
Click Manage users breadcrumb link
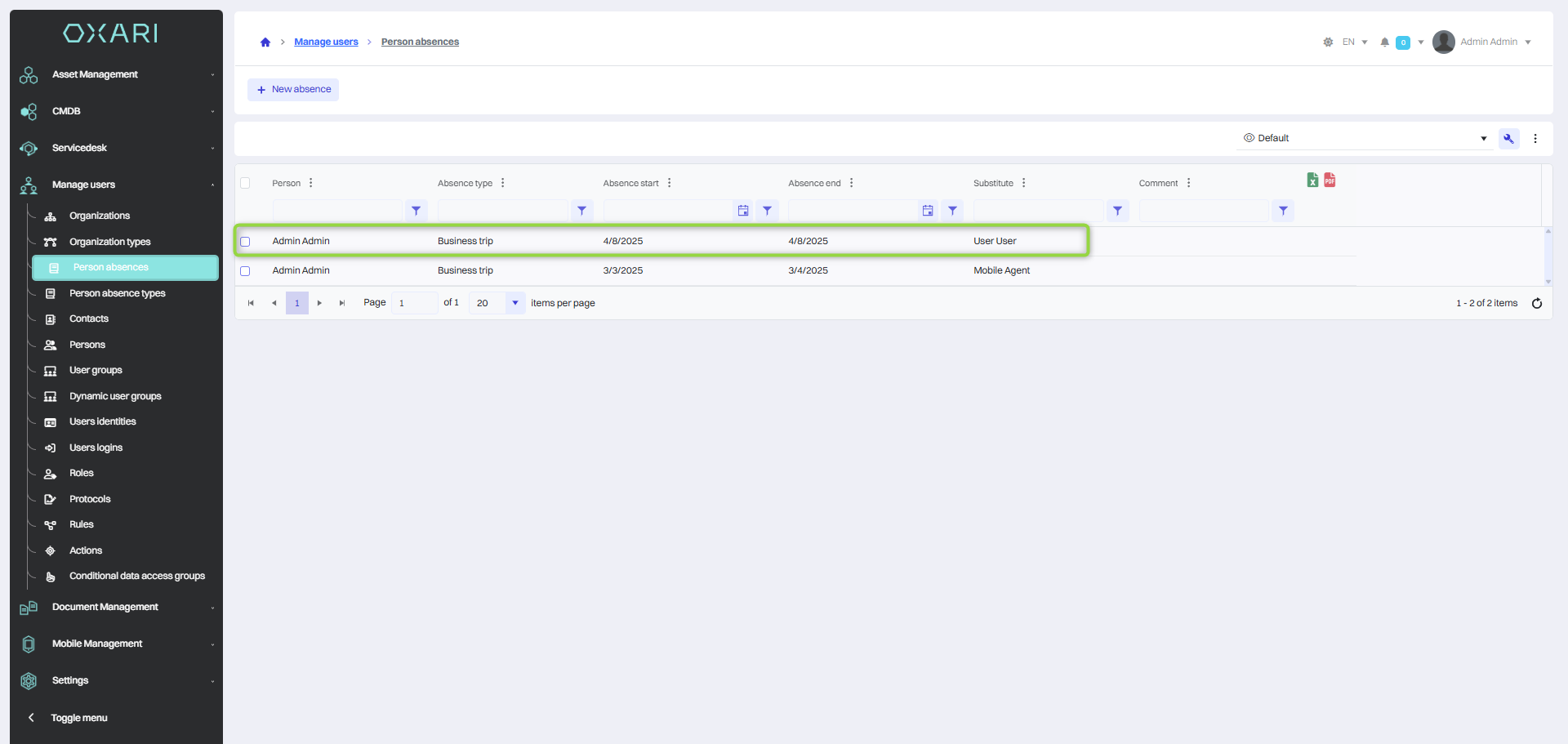pos(326,42)
